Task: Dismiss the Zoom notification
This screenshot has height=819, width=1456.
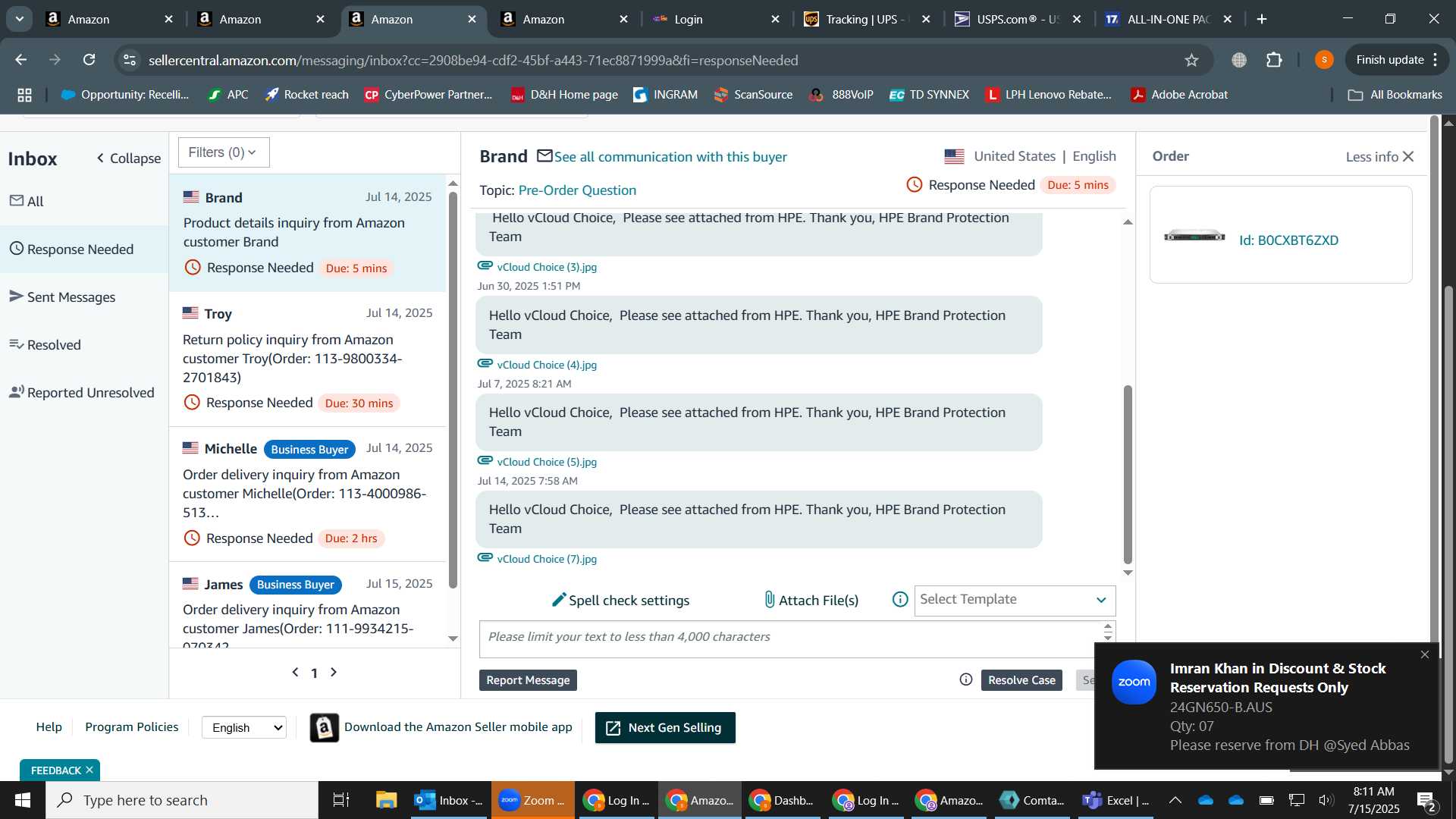Action: pyautogui.click(x=1425, y=654)
